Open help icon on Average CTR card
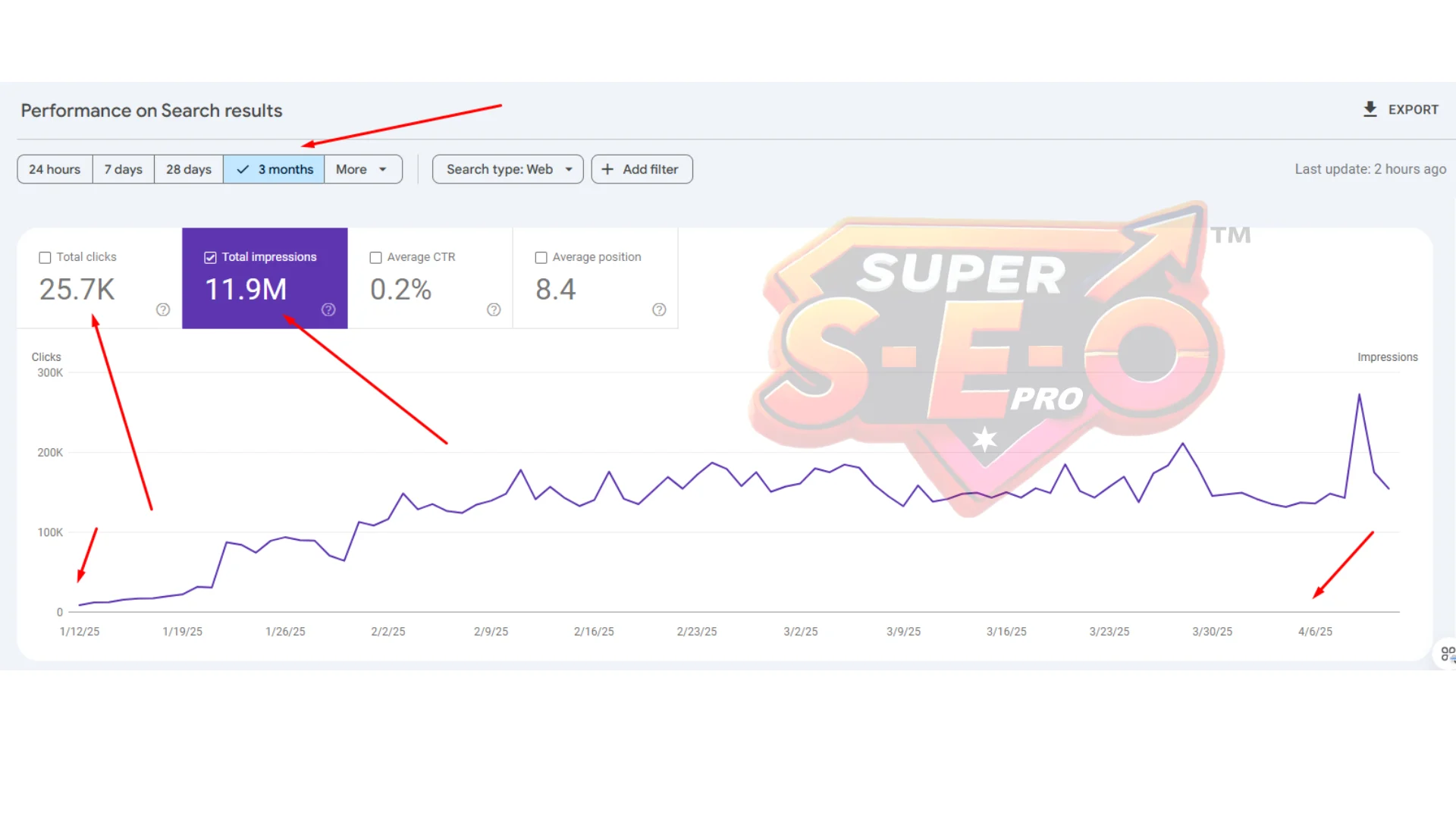The image size is (1456, 819). coord(494,309)
